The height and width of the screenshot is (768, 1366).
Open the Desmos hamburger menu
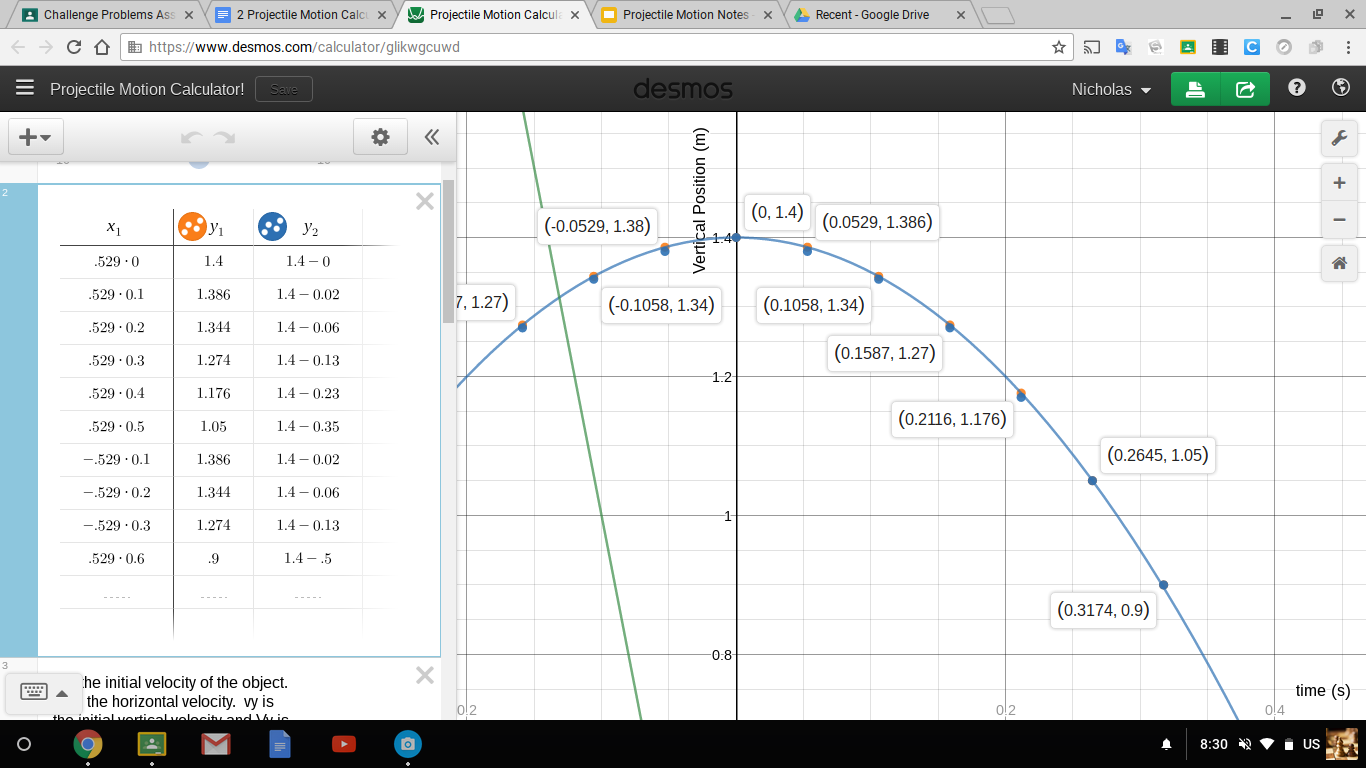[25, 88]
